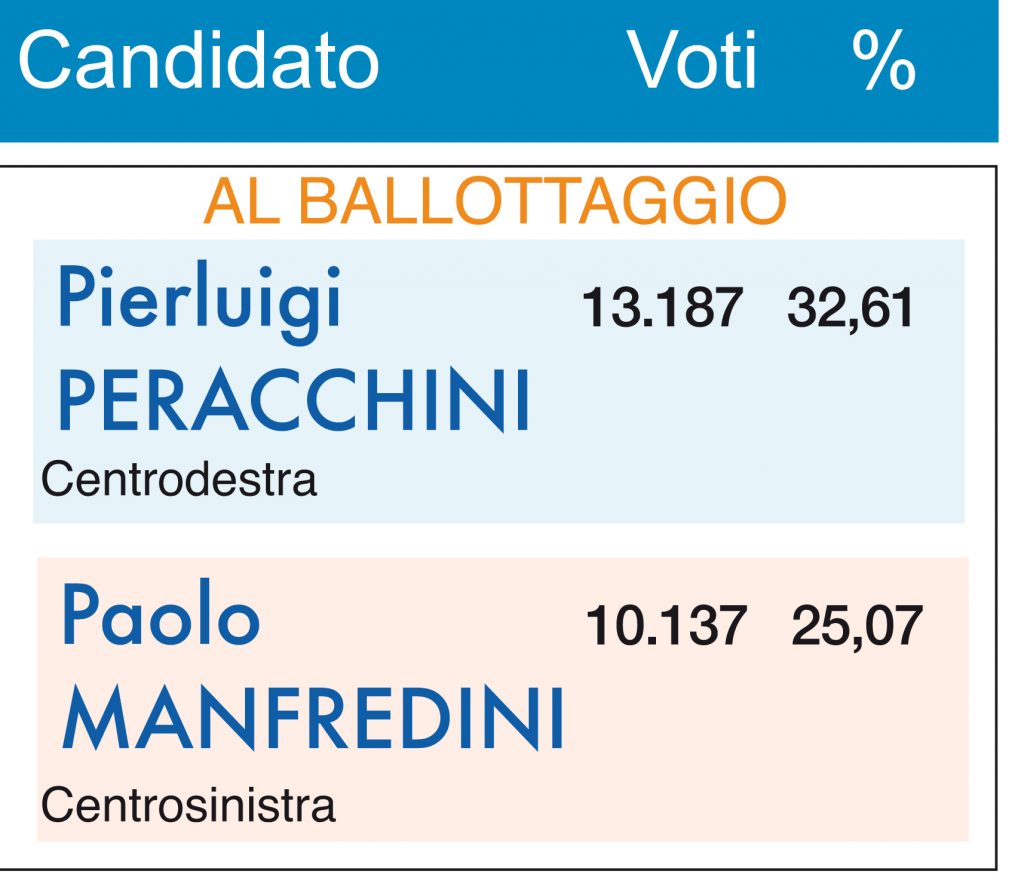Click empty header space between "Candidato" and "Voti"

pyautogui.click(x=500, y=62)
